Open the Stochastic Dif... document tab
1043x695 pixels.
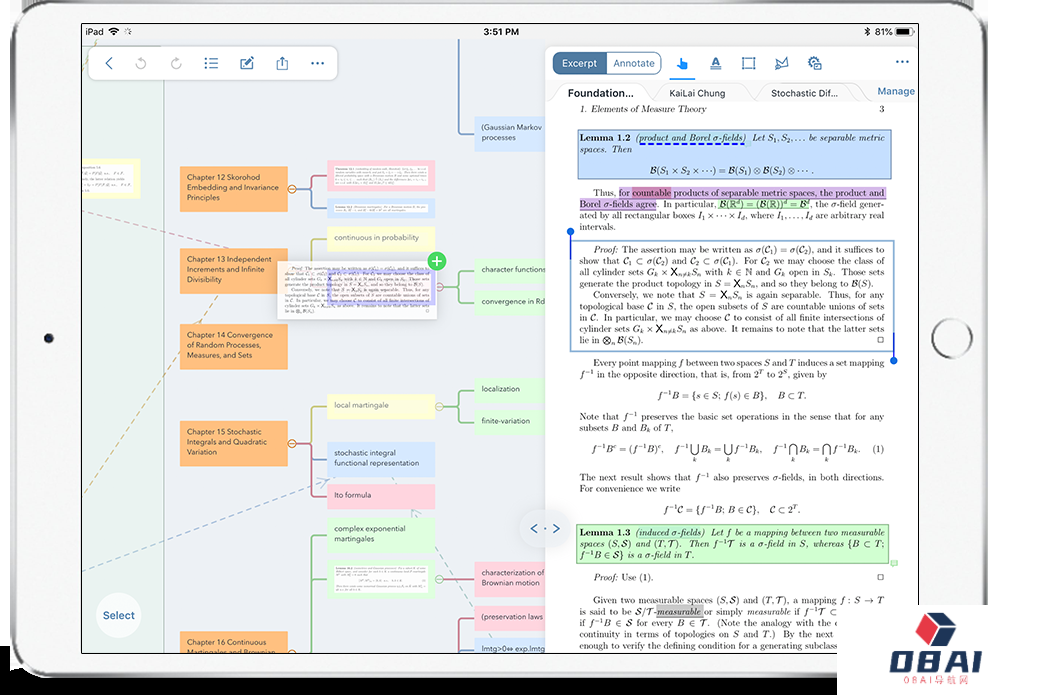804,93
